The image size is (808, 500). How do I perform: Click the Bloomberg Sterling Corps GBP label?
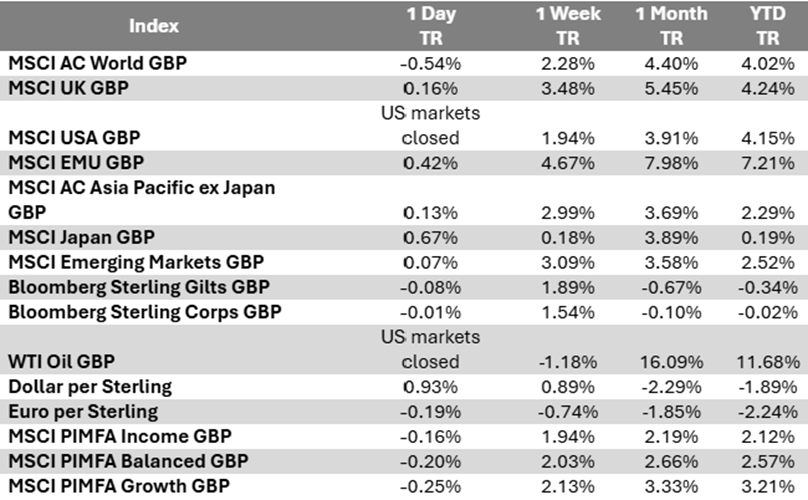(x=146, y=312)
